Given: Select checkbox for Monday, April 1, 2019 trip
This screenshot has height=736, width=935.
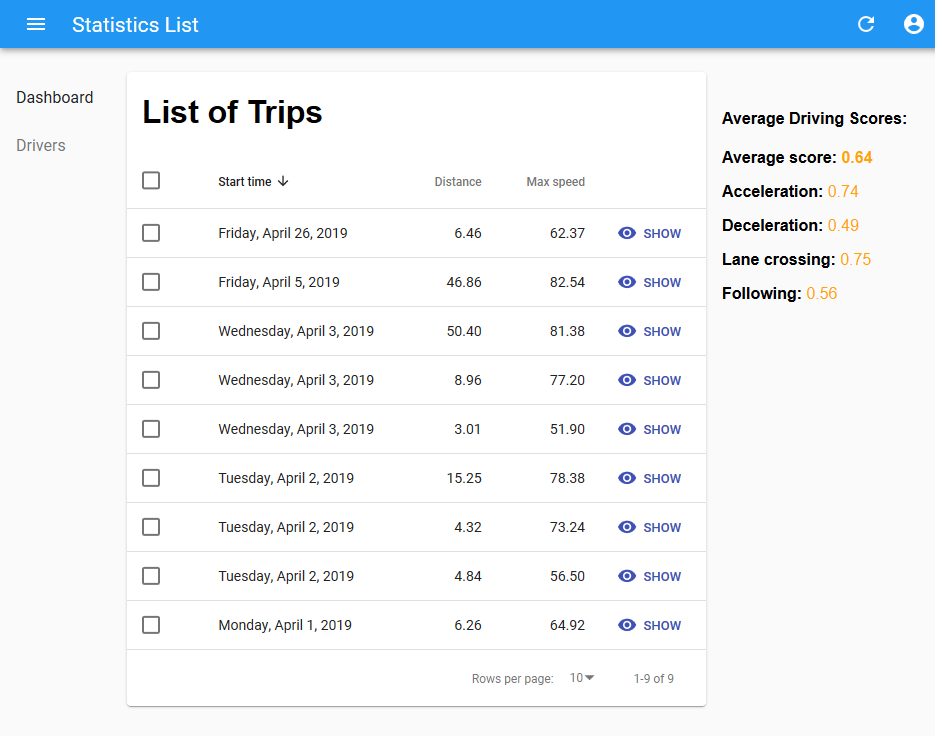Looking at the screenshot, I should pyautogui.click(x=151, y=625).
